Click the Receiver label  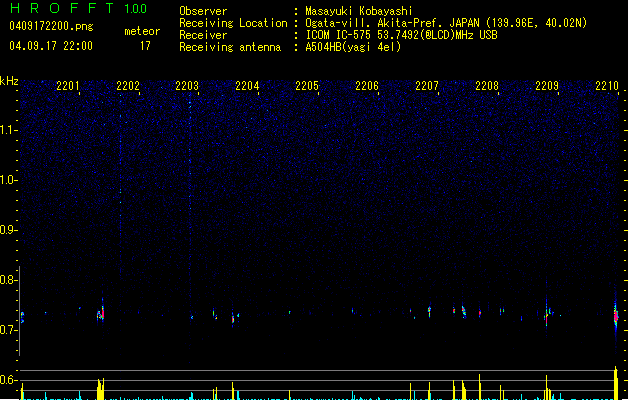[x=203, y=35]
